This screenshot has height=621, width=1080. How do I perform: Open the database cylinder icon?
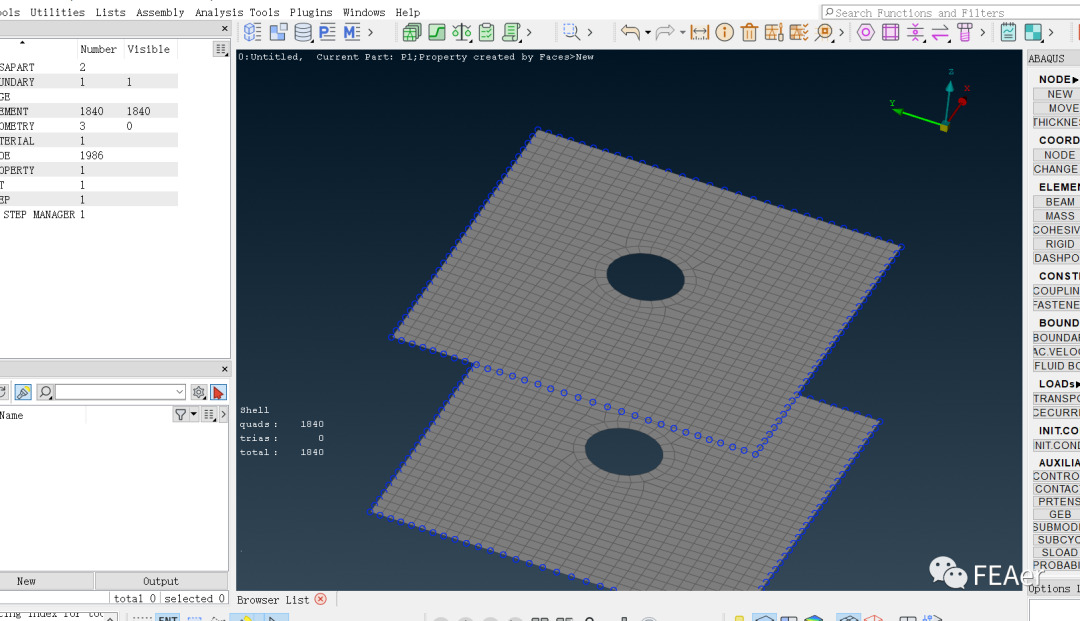[303, 32]
